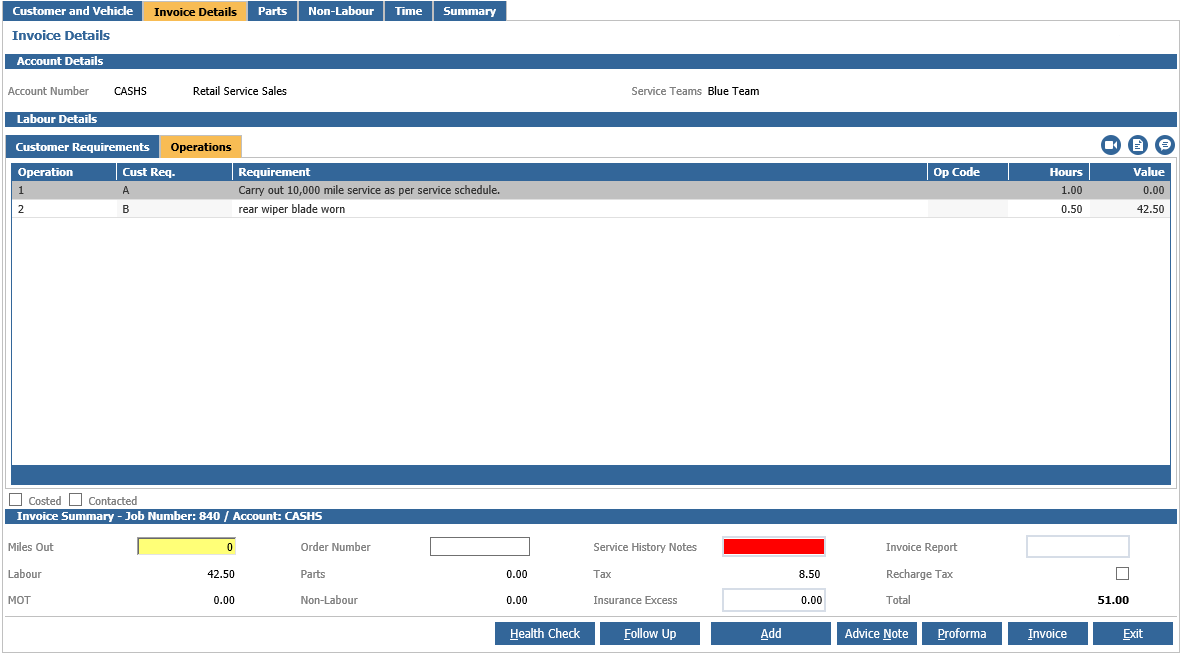Select the Customer Requirements sub-tab
The image size is (1183, 658).
[82, 147]
